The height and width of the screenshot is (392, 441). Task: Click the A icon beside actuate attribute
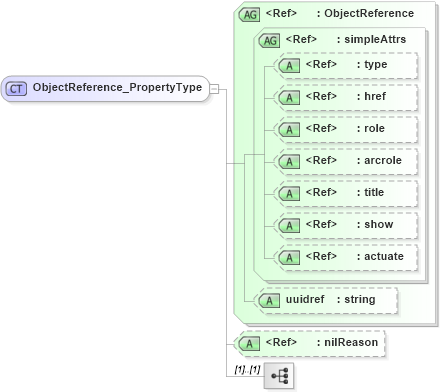pos(289,258)
